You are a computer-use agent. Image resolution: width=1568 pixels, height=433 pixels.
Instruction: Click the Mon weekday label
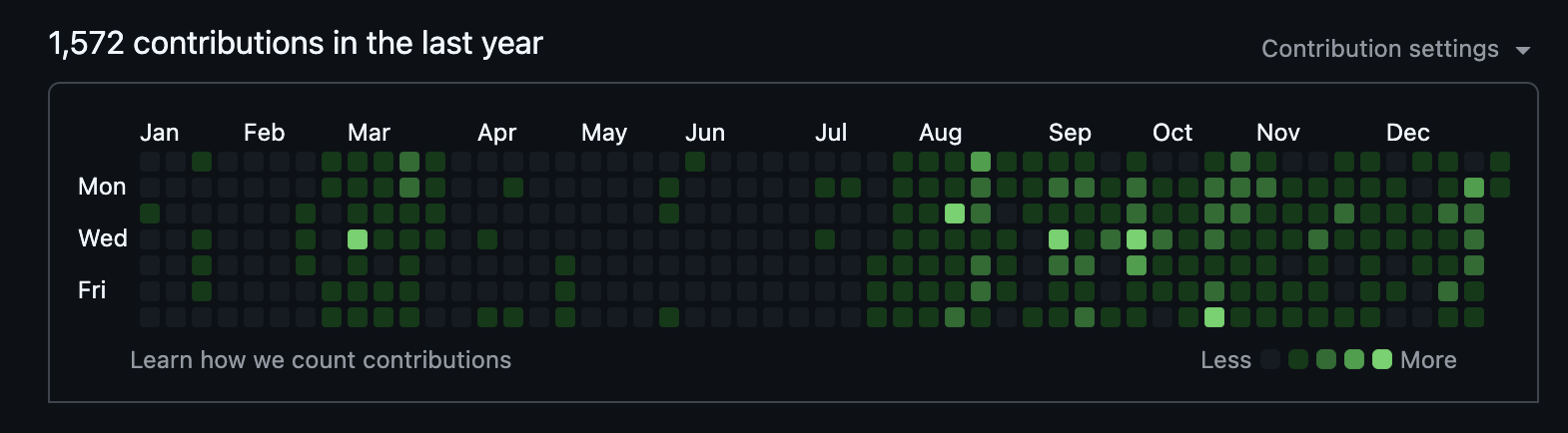pyautogui.click(x=102, y=187)
